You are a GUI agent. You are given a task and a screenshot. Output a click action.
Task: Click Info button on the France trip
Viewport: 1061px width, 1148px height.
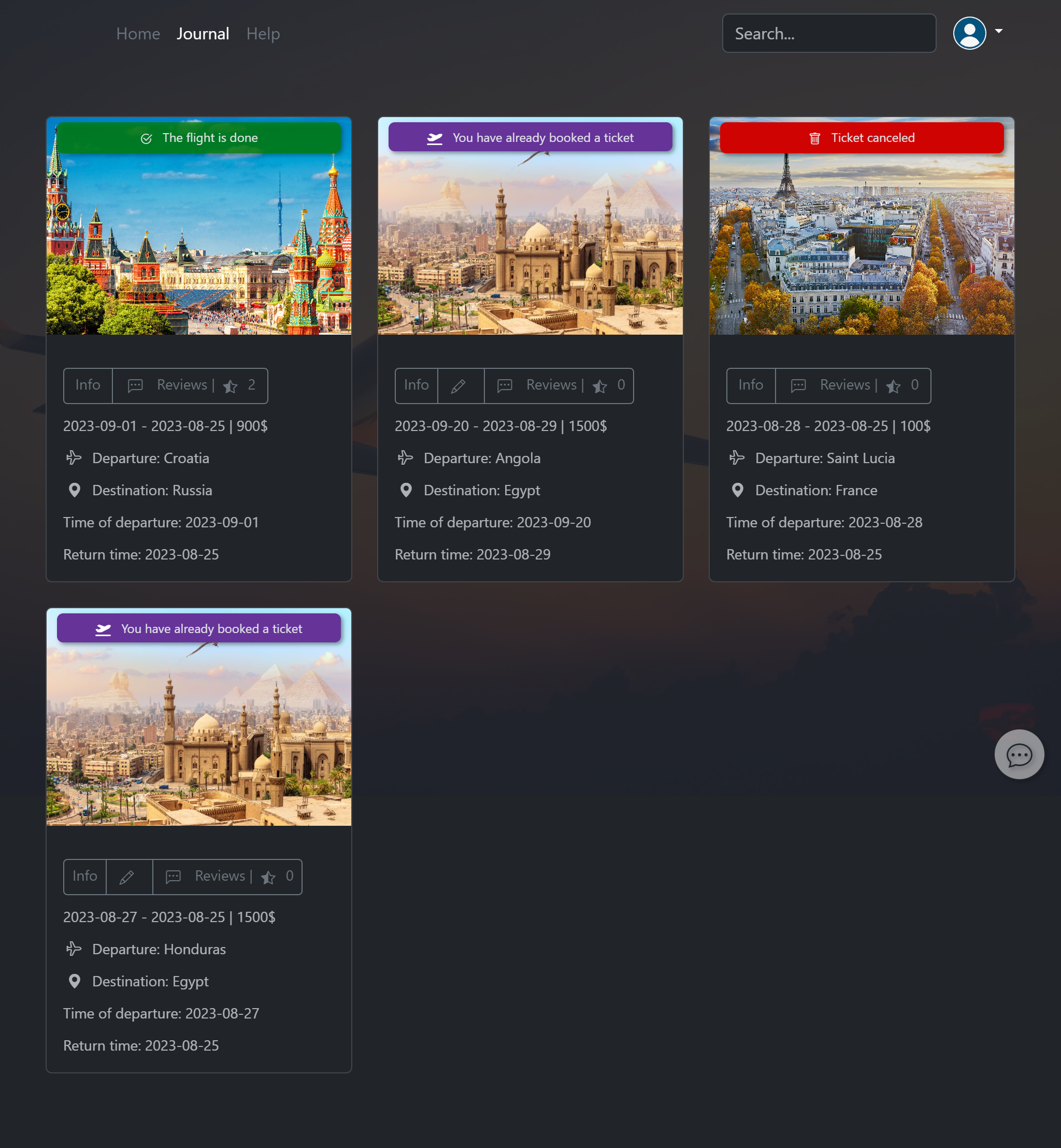tap(750, 385)
